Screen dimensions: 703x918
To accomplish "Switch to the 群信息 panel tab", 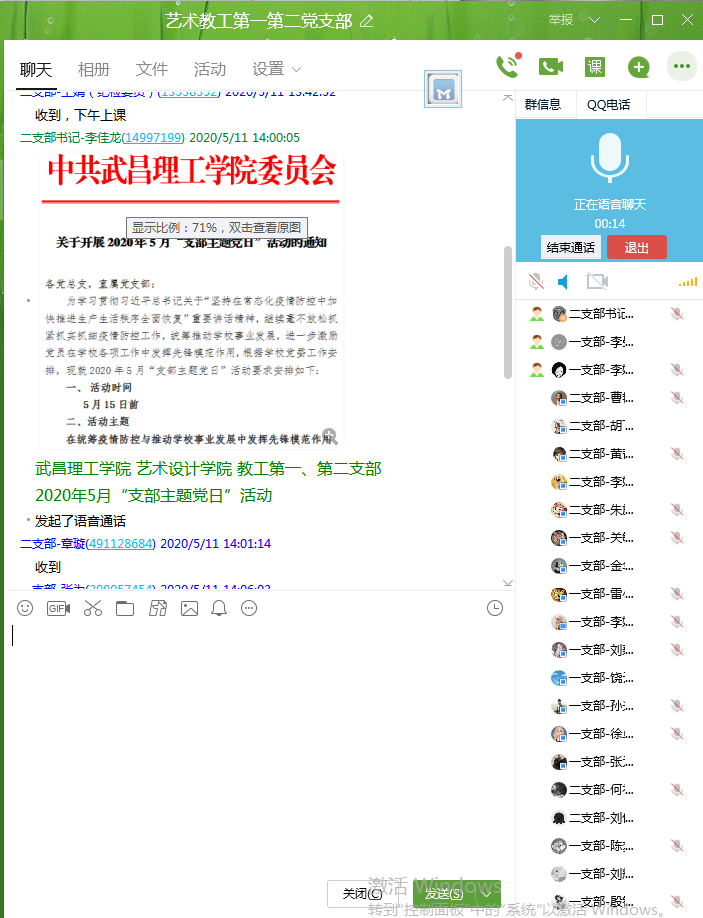I will coord(543,105).
